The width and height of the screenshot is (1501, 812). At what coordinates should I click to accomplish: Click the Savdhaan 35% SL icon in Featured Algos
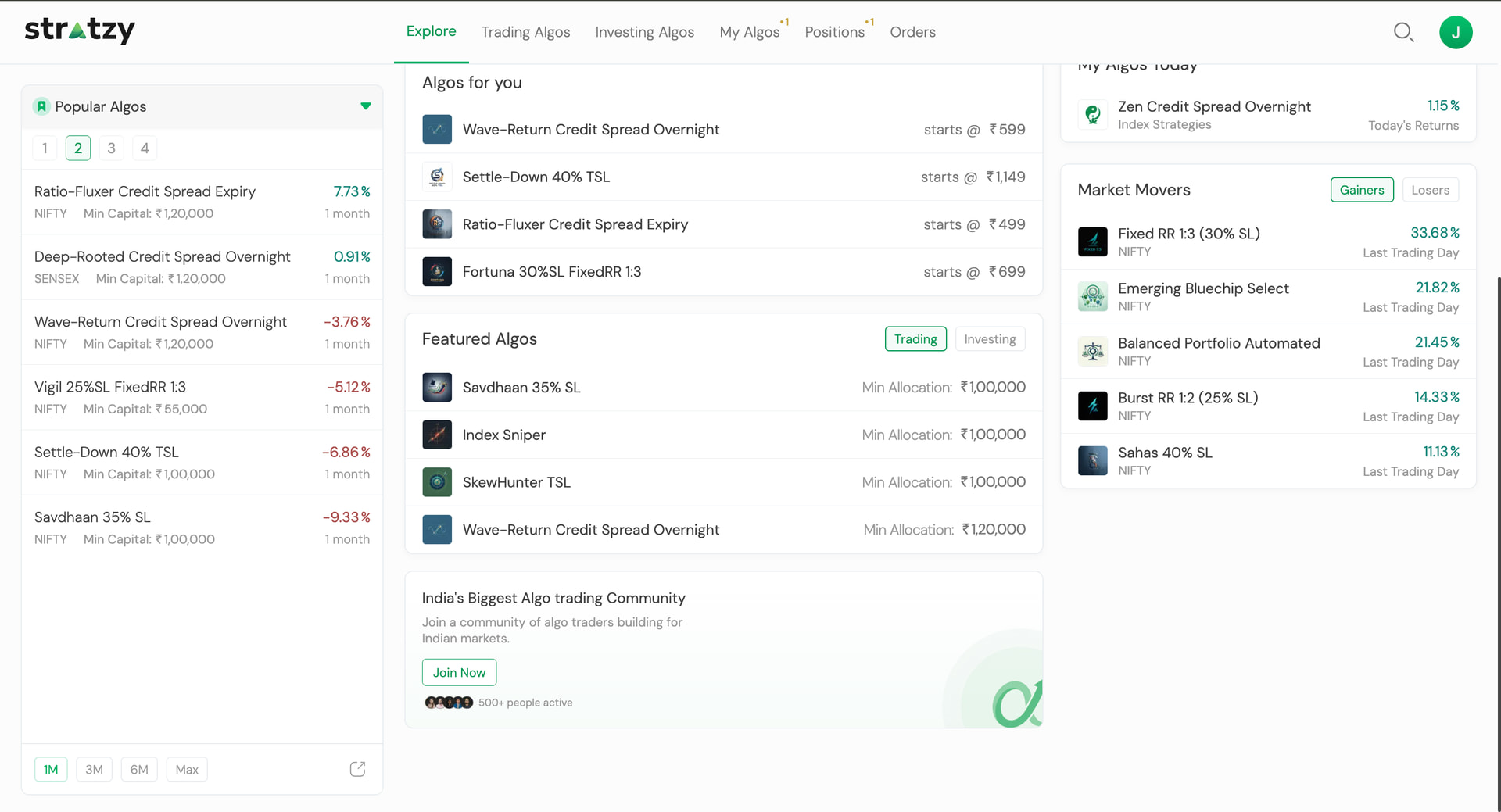pos(437,387)
